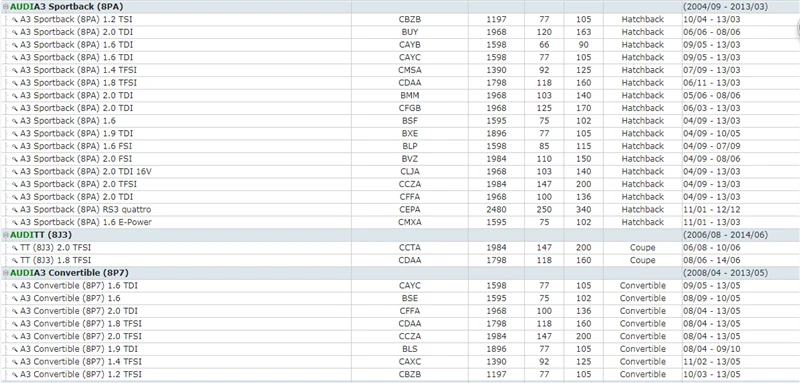The image size is (800, 383).
Task: Click the icon beside TT (8J3) 1.8 TFSI
Action: tap(15, 261)
